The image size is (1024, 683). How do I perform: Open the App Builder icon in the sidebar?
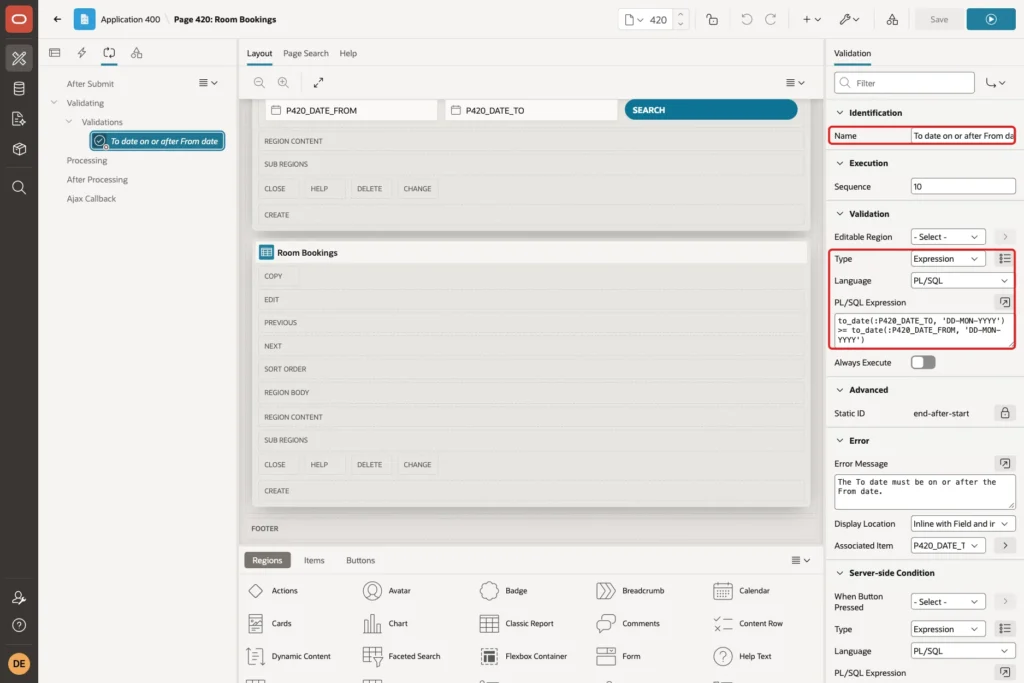pyautogui.click(x=19, y=59)
